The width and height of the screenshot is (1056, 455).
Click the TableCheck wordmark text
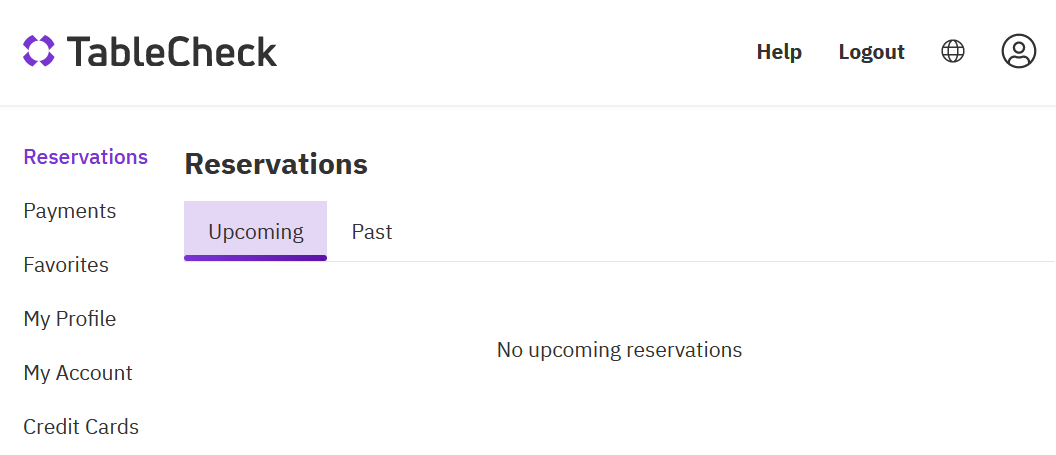[x=172, y=51]
